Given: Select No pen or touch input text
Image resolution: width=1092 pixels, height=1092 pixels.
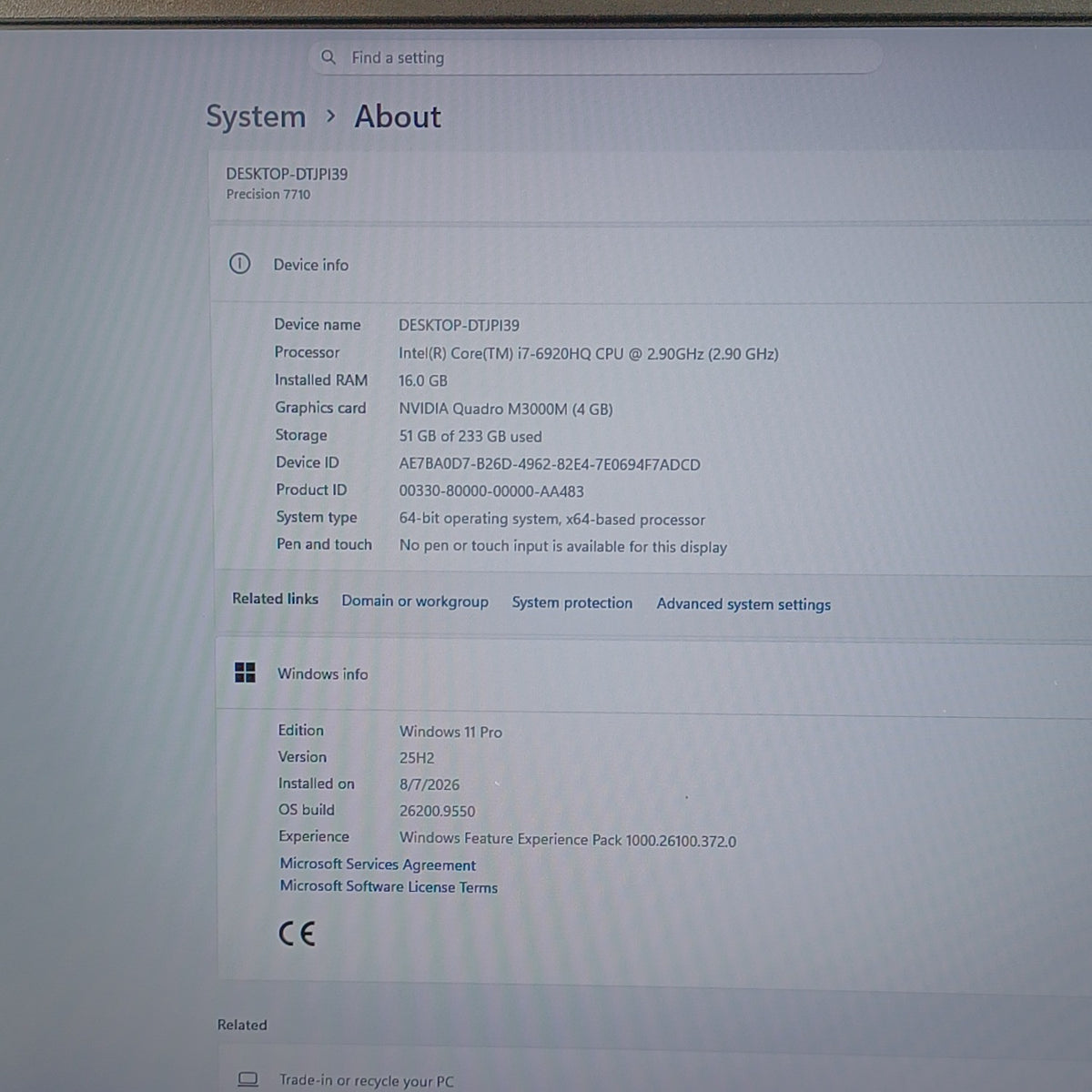Looking at the screenshot, I should pos(563,546).
